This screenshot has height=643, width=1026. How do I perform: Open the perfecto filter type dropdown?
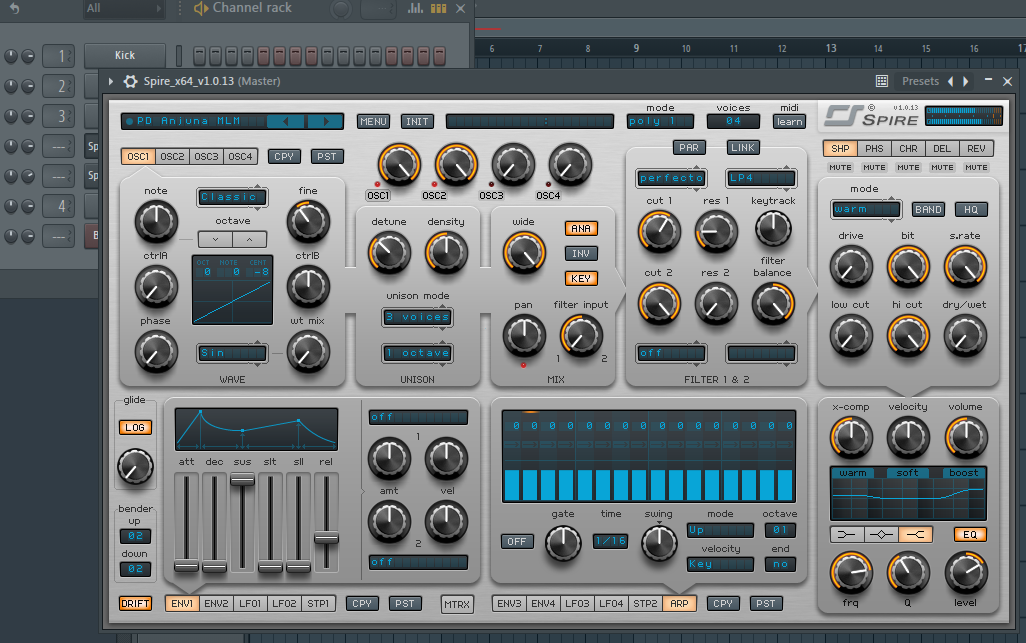coord(671,178)
